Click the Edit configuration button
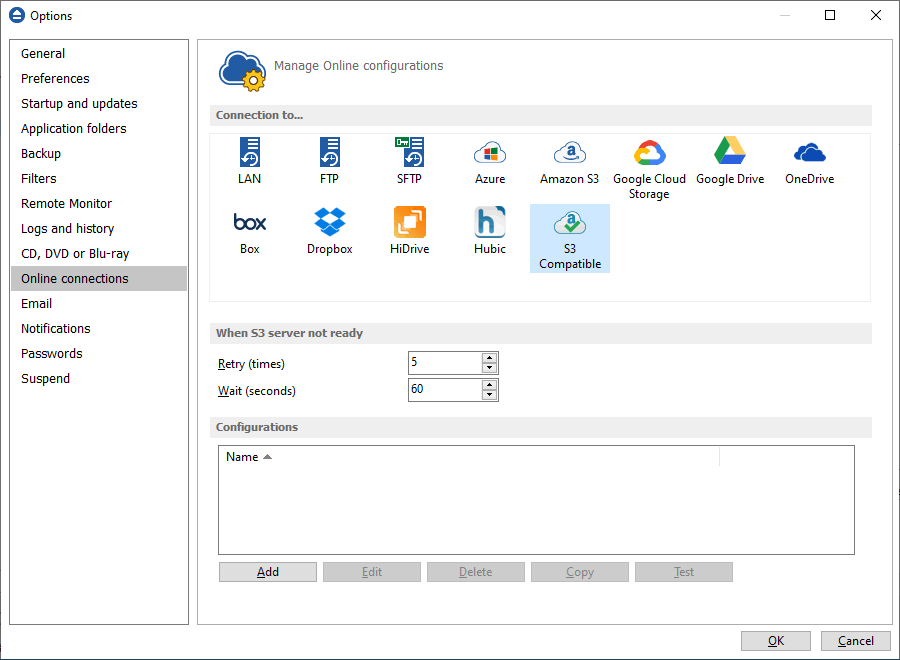This screenshot has width=900, height=660. tap(372, 572)
